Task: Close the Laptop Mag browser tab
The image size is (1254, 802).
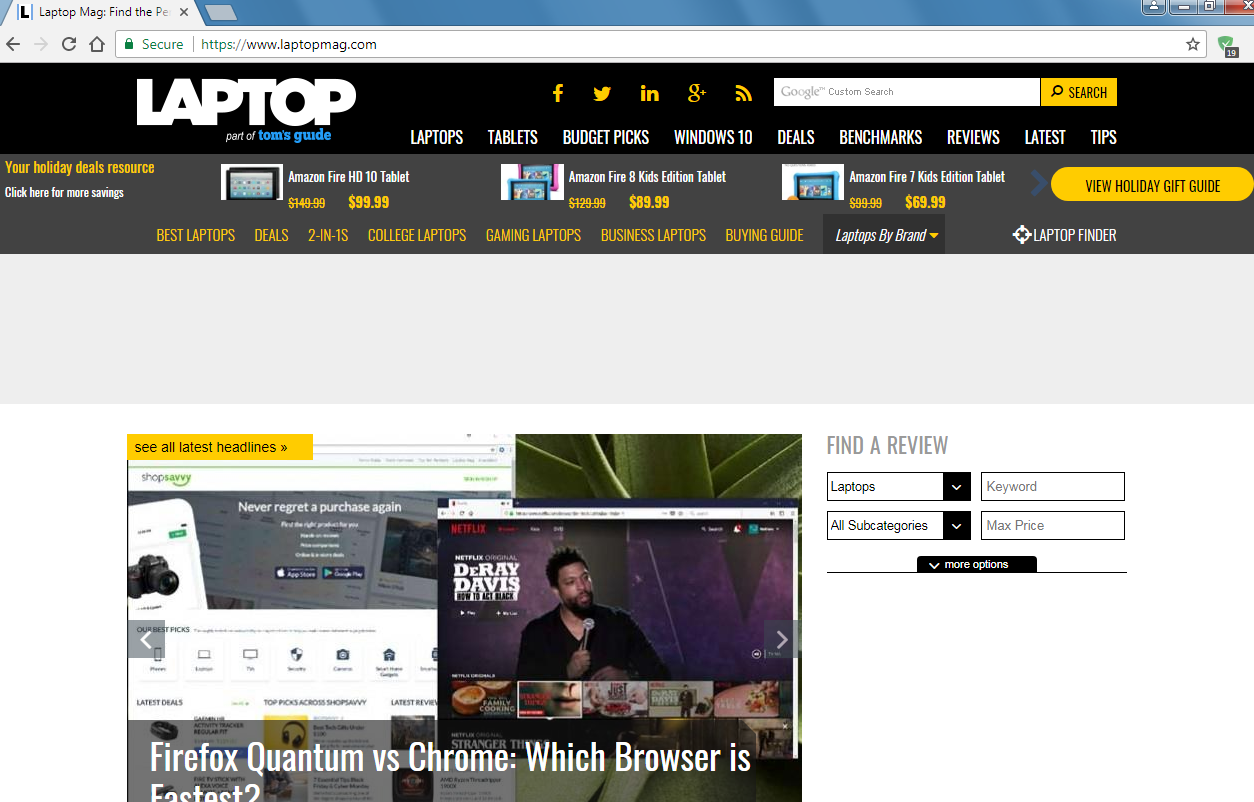Action: point(186,12)
